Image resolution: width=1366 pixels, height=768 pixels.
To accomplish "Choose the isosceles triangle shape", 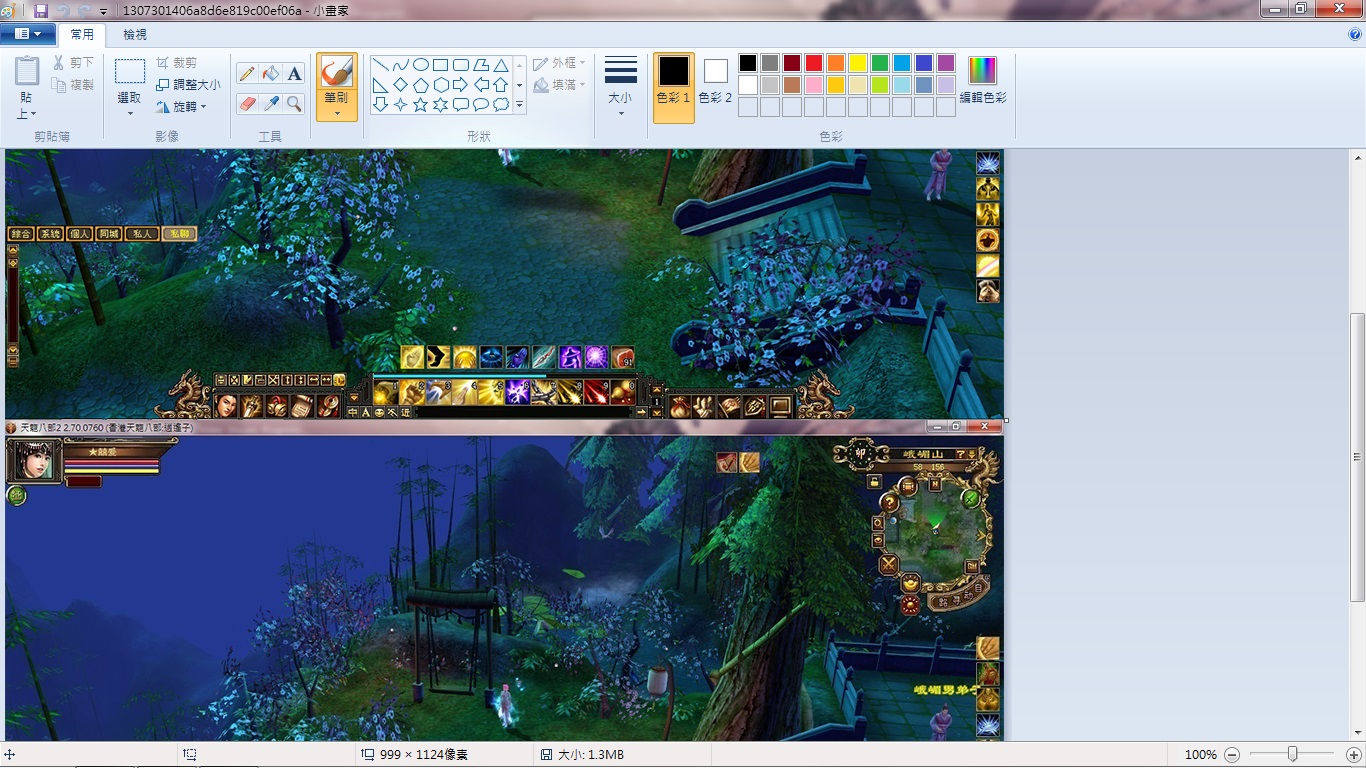I will [x=501, y=65].
